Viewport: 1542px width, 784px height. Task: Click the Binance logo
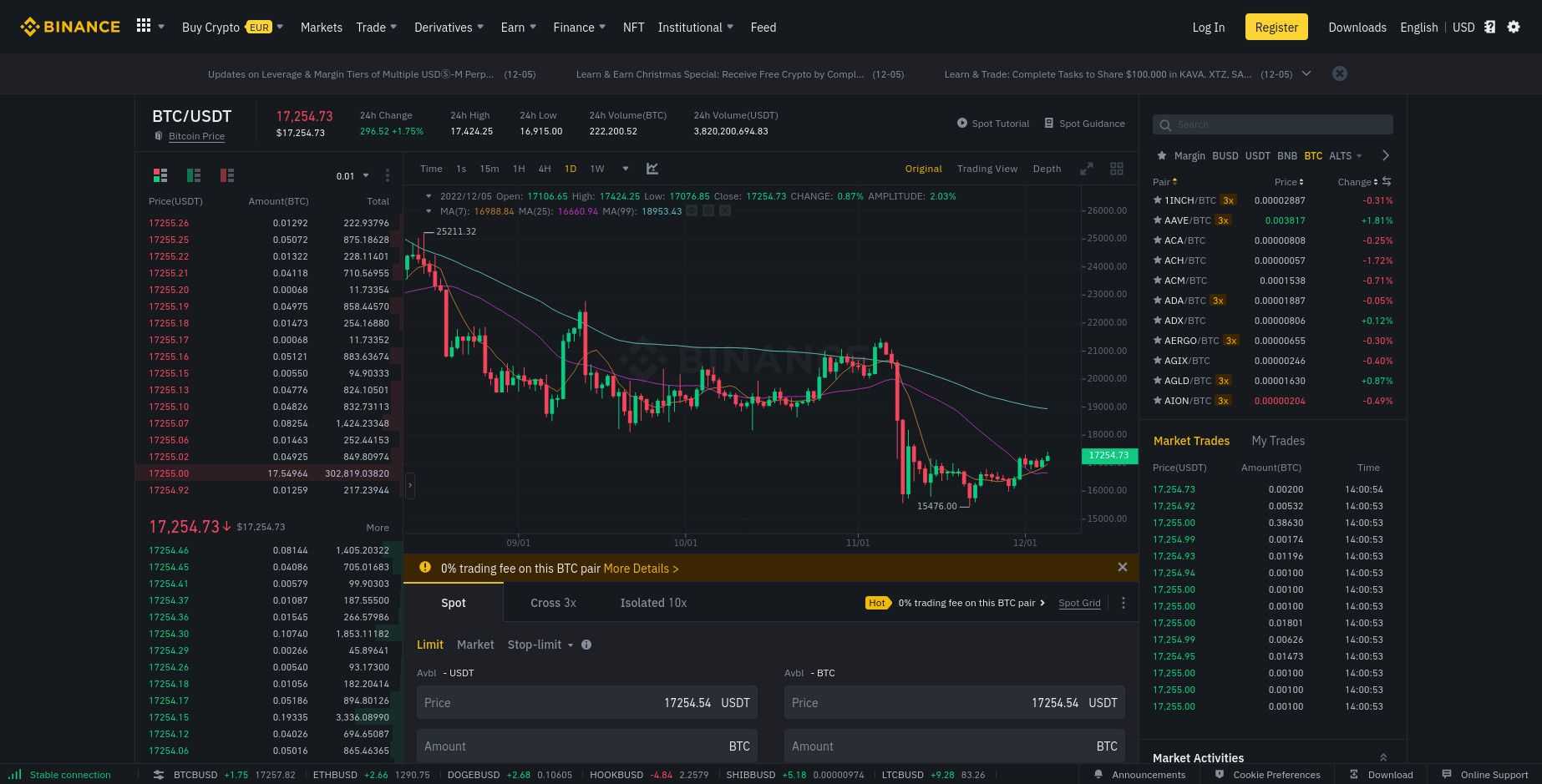point(70,27)
